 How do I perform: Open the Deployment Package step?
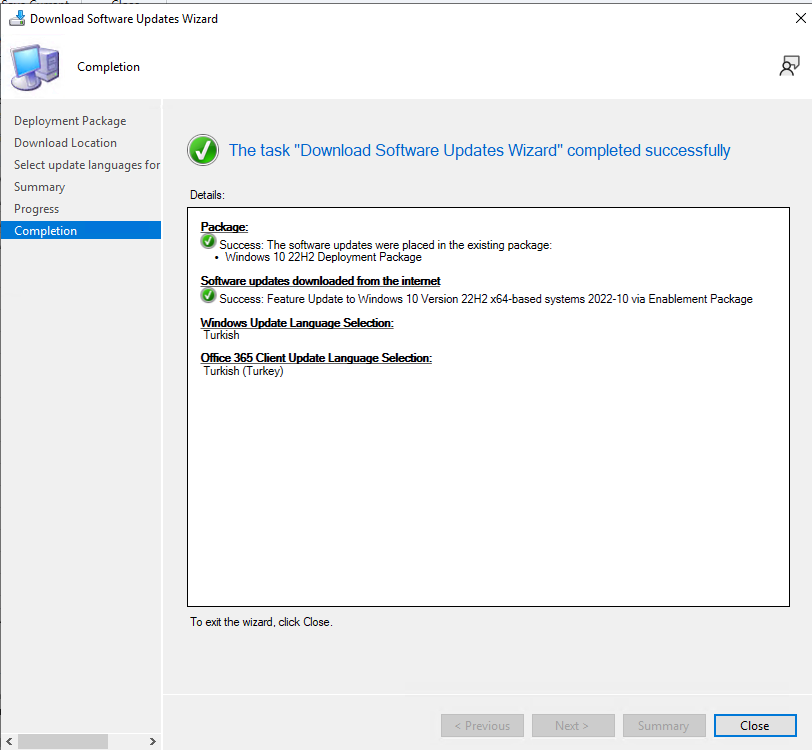click(x=70, y=121)
